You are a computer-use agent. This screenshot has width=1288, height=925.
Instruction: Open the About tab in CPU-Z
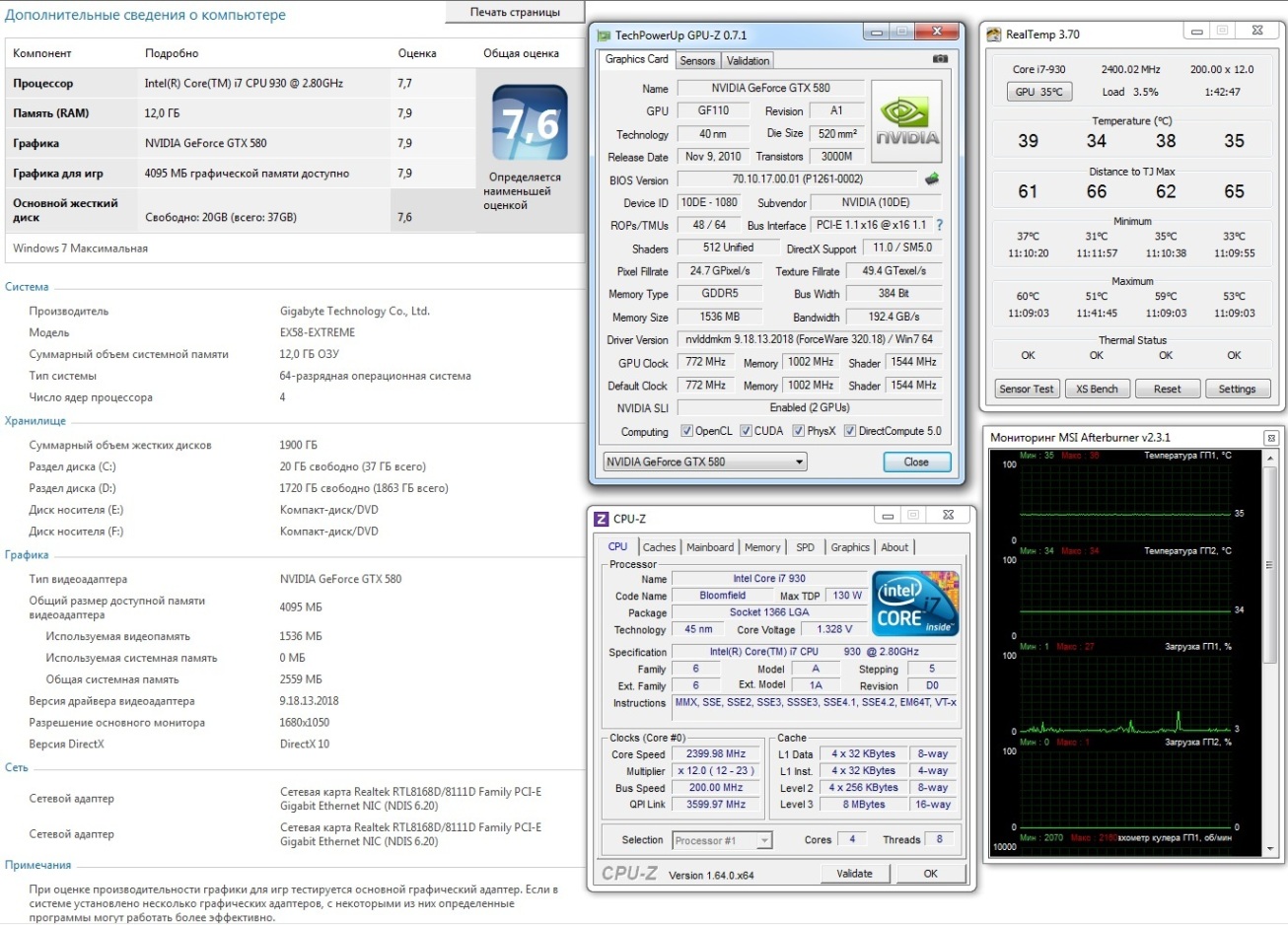(x=895, y=547)
